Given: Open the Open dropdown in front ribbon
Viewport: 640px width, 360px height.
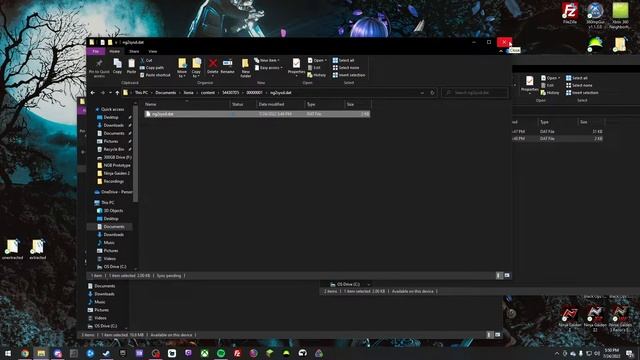Looking at the screenshot, I should point(317,60).
